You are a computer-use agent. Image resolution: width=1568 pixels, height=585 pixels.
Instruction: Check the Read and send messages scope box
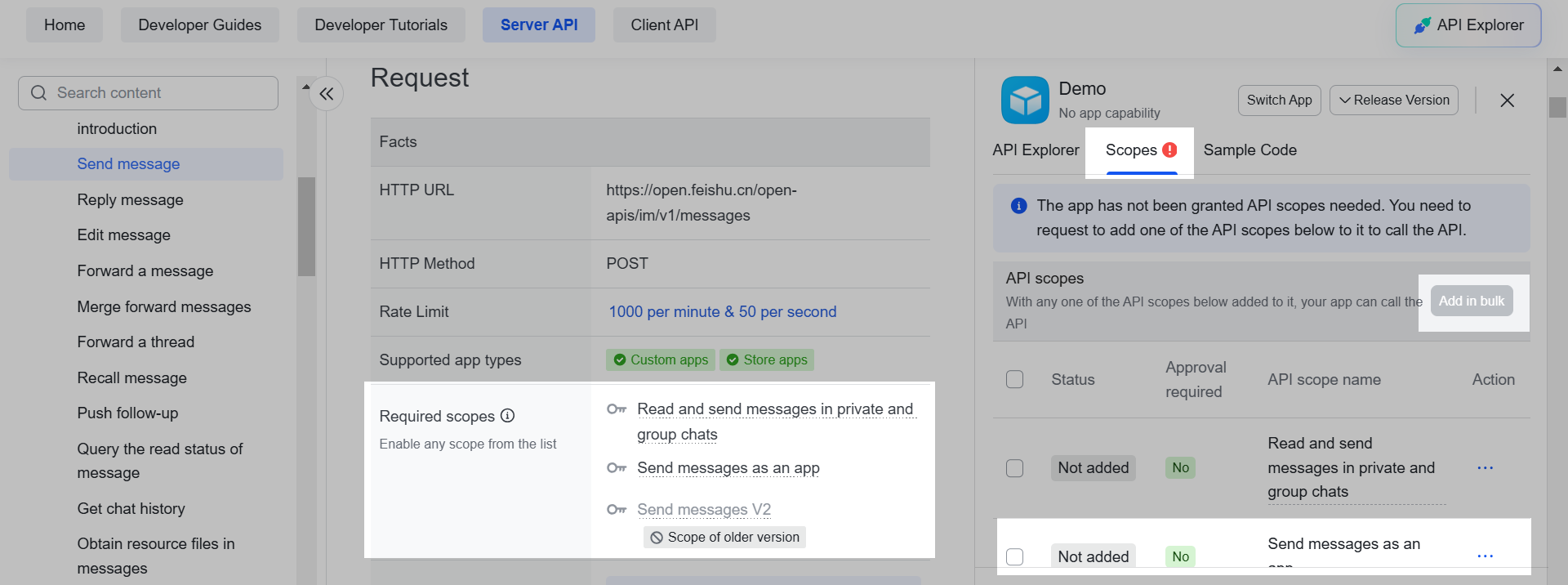coord(1014,468)
